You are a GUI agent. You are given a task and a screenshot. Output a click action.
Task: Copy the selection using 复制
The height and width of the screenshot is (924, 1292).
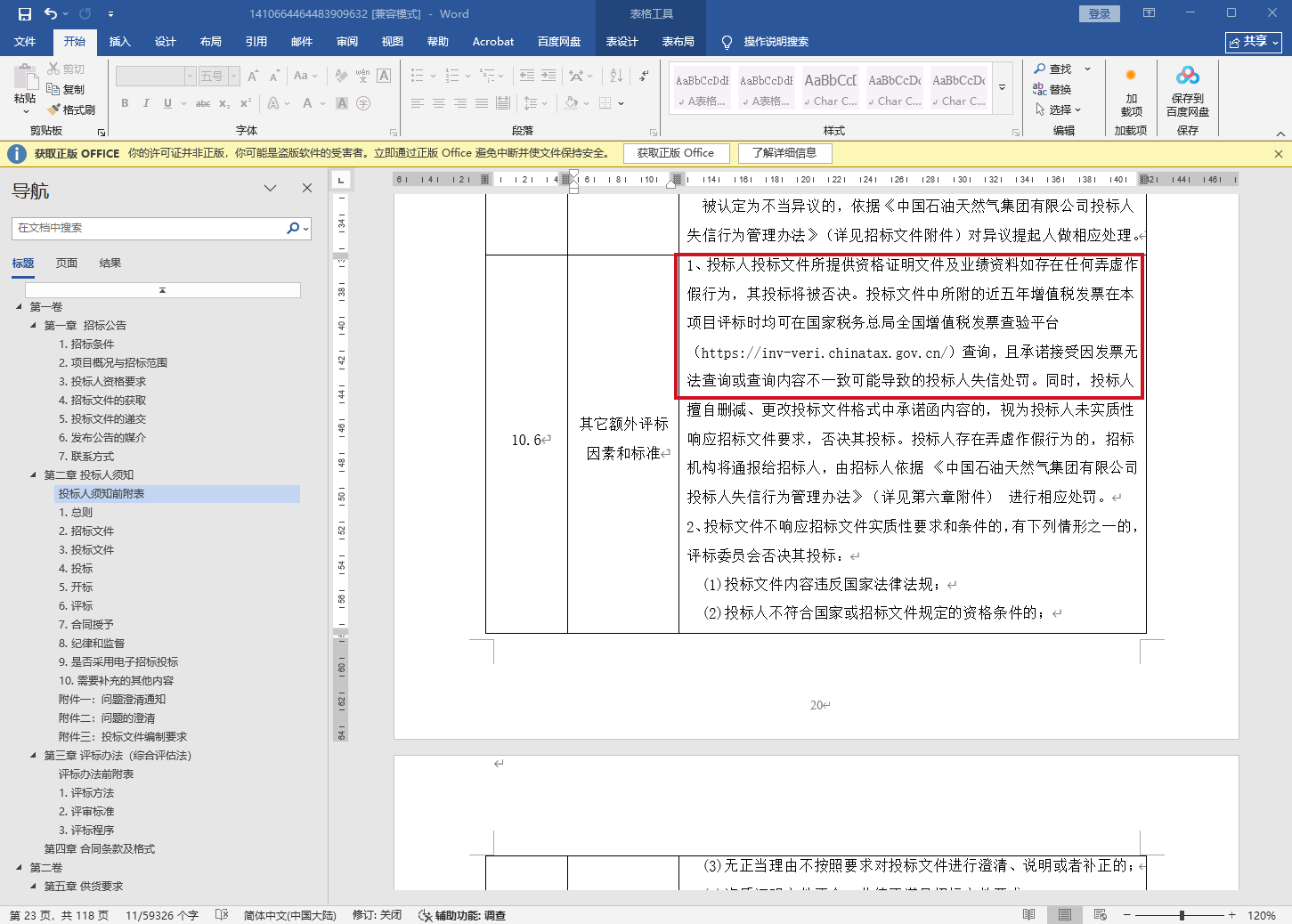point(66,89)
